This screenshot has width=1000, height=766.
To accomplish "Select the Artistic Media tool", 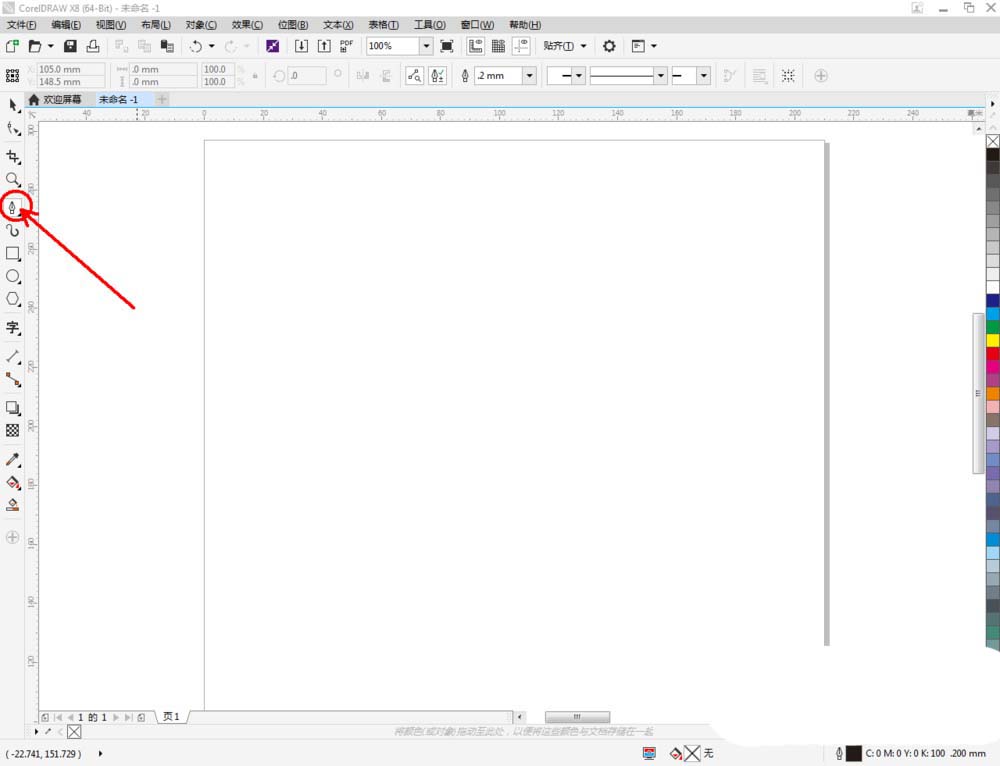I will tap(13, 230).
